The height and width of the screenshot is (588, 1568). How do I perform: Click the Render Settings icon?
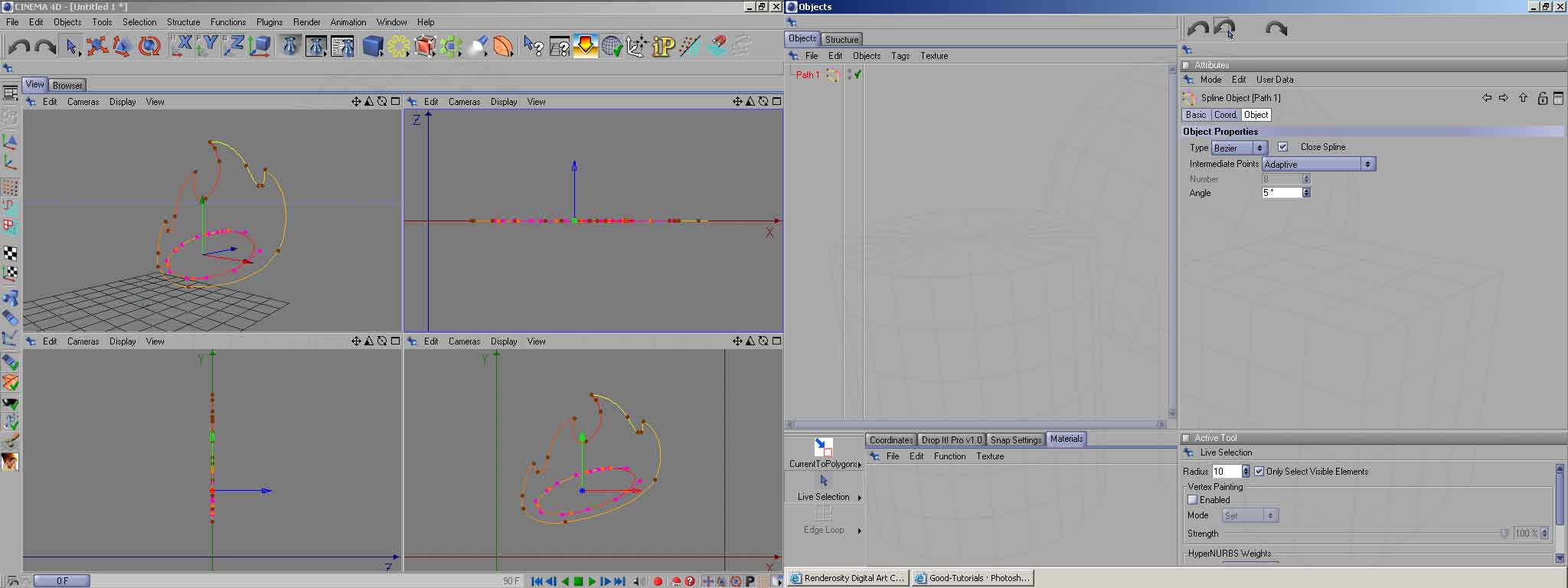[342, 47]
